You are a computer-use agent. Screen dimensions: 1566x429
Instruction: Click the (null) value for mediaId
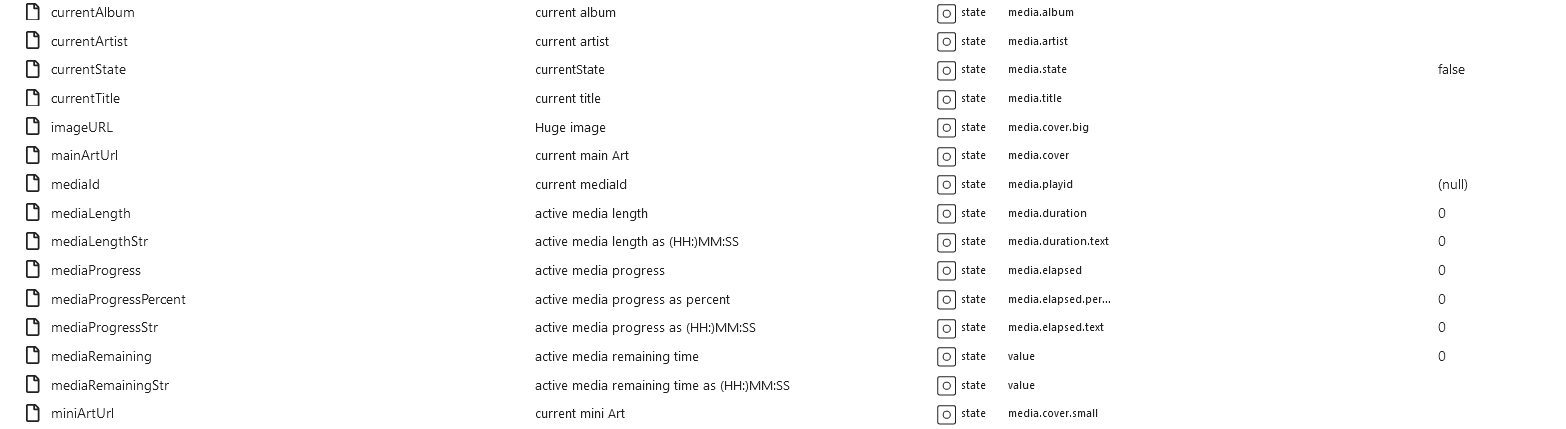tap(1452, 185)
